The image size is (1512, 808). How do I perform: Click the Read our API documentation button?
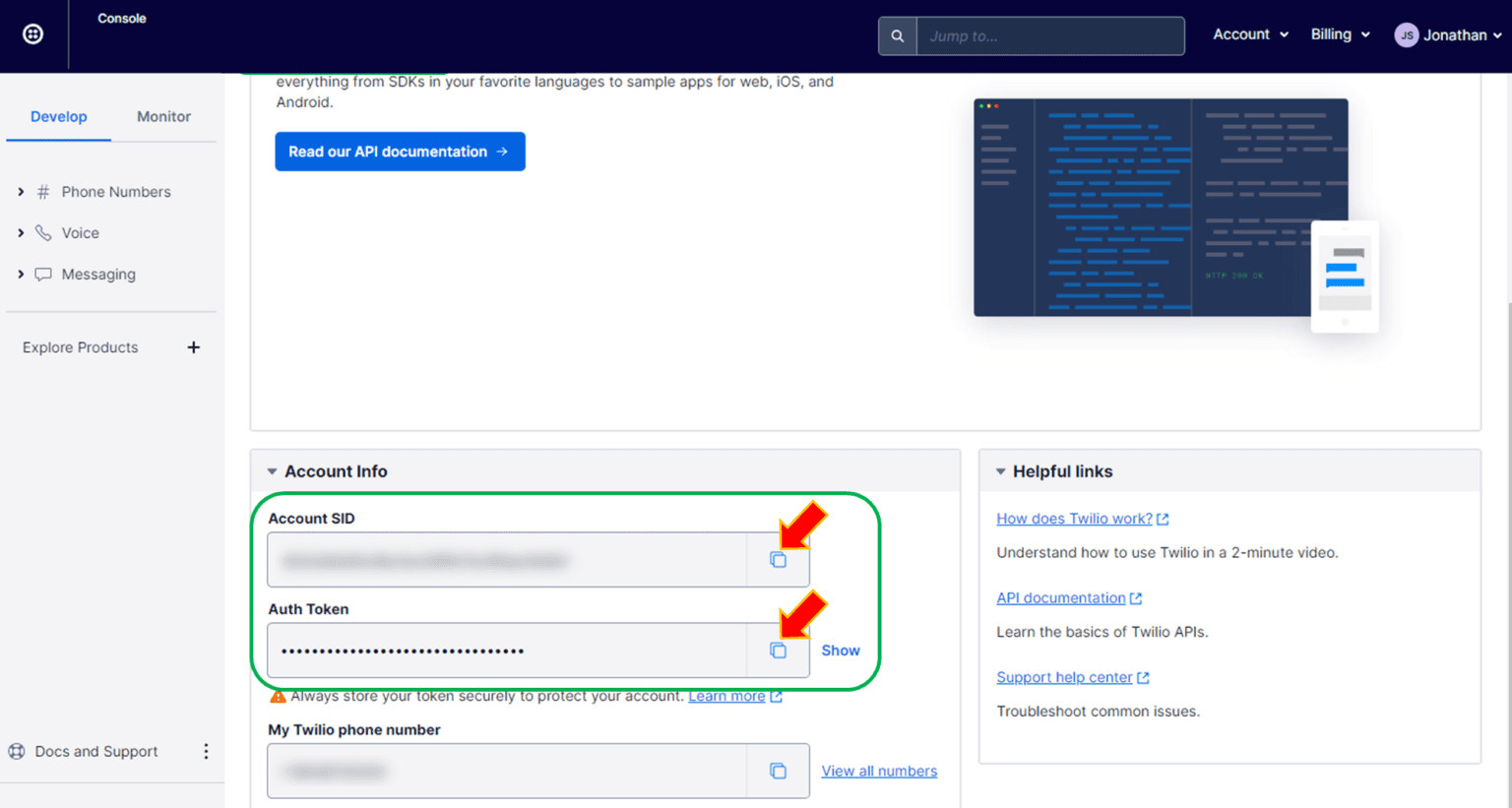pos(400,152)
